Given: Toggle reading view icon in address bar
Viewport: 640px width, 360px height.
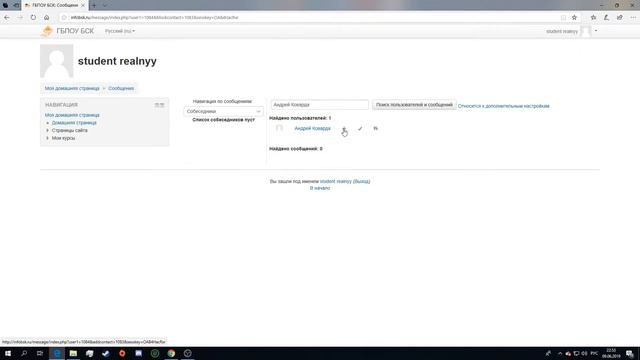Looking at the screenshot, I should point(563,18).
